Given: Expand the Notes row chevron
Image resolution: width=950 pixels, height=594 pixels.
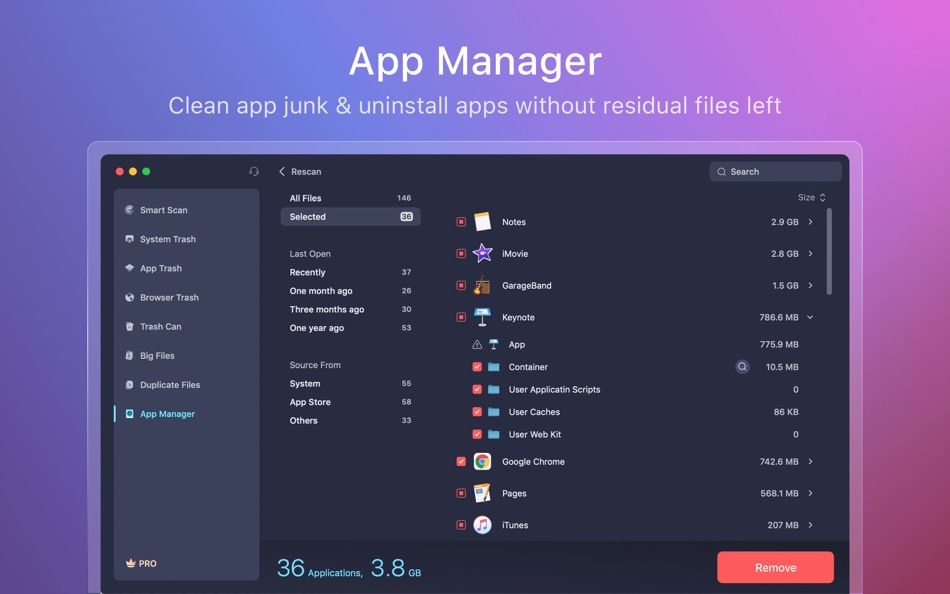Looking at the screenshot, I should pos(811,222).
